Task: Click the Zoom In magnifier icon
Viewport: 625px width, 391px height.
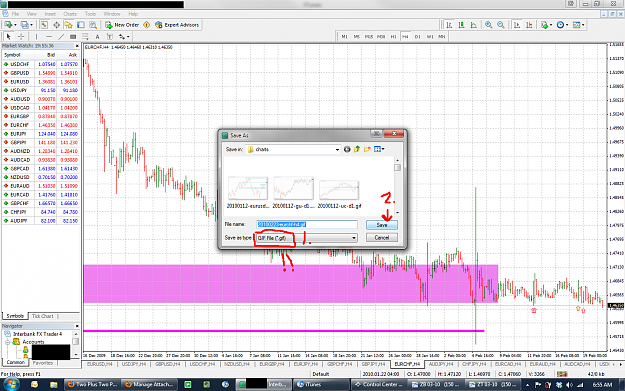Action: tap(489, 25)
